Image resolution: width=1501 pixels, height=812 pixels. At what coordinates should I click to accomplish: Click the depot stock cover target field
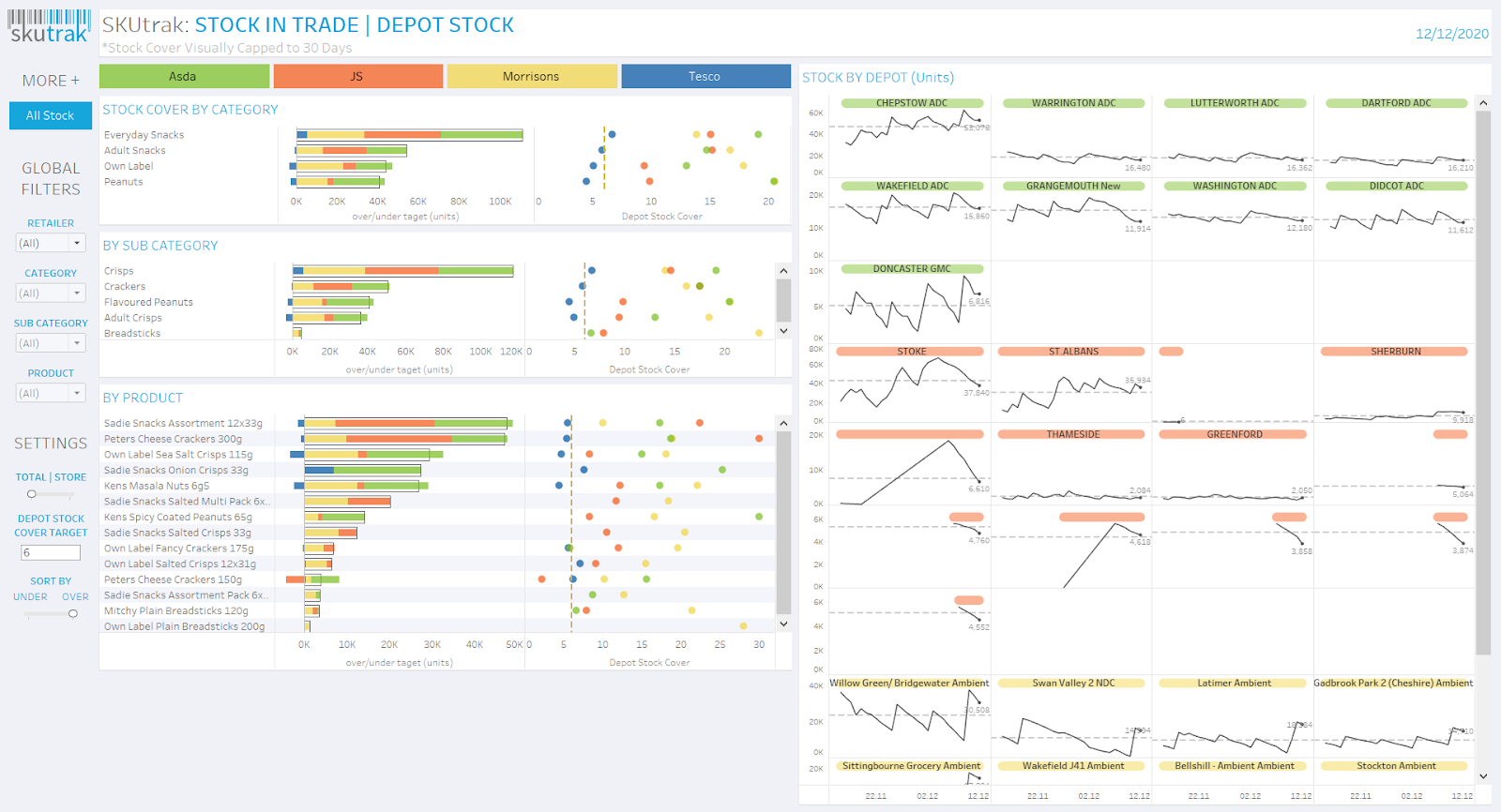click(x=51, y=552)
